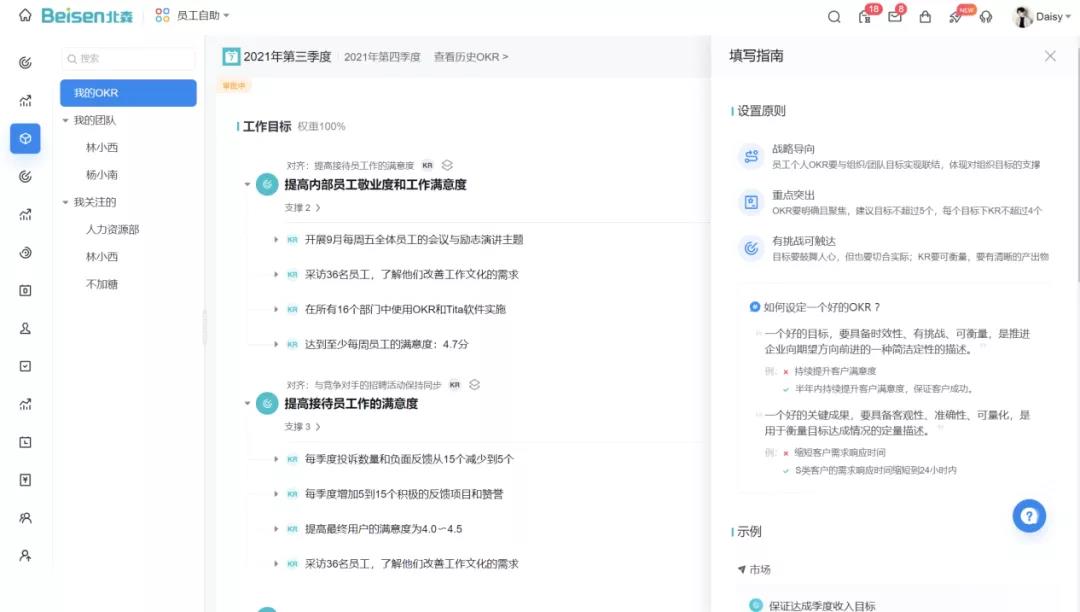1080x612 pixels.
Task: Click the spiral icon in left sidebar
Action: click(x=25, y=253)
